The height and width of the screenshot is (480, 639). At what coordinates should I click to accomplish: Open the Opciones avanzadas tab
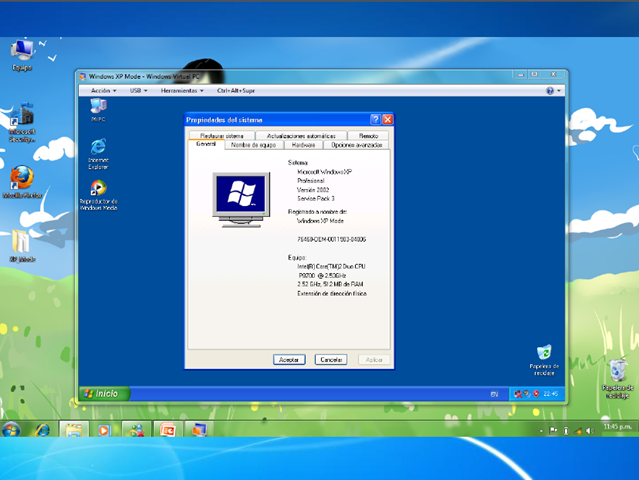click(x=355, y=145)
